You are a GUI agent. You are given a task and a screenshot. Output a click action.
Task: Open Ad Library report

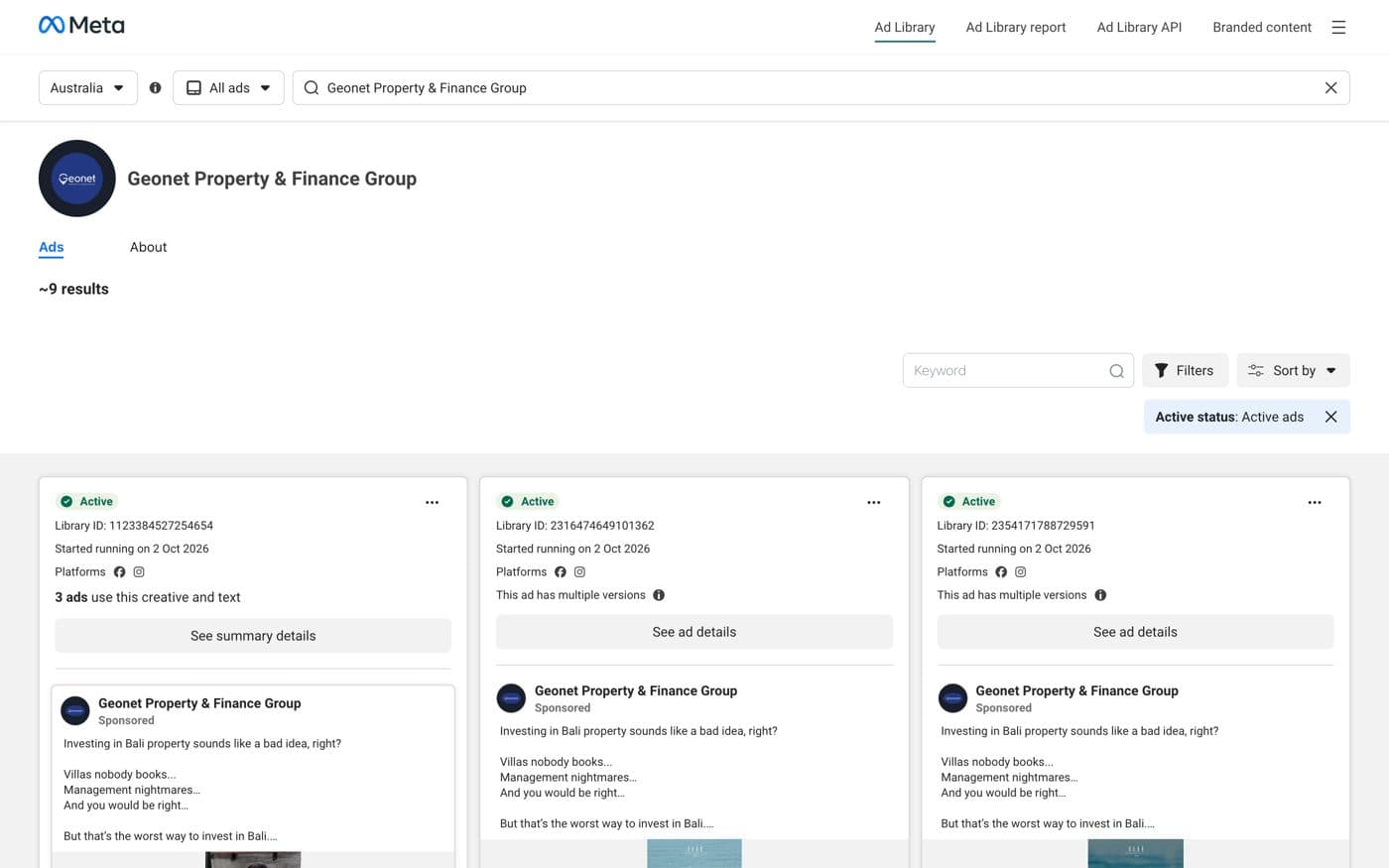pos(1015,27)
